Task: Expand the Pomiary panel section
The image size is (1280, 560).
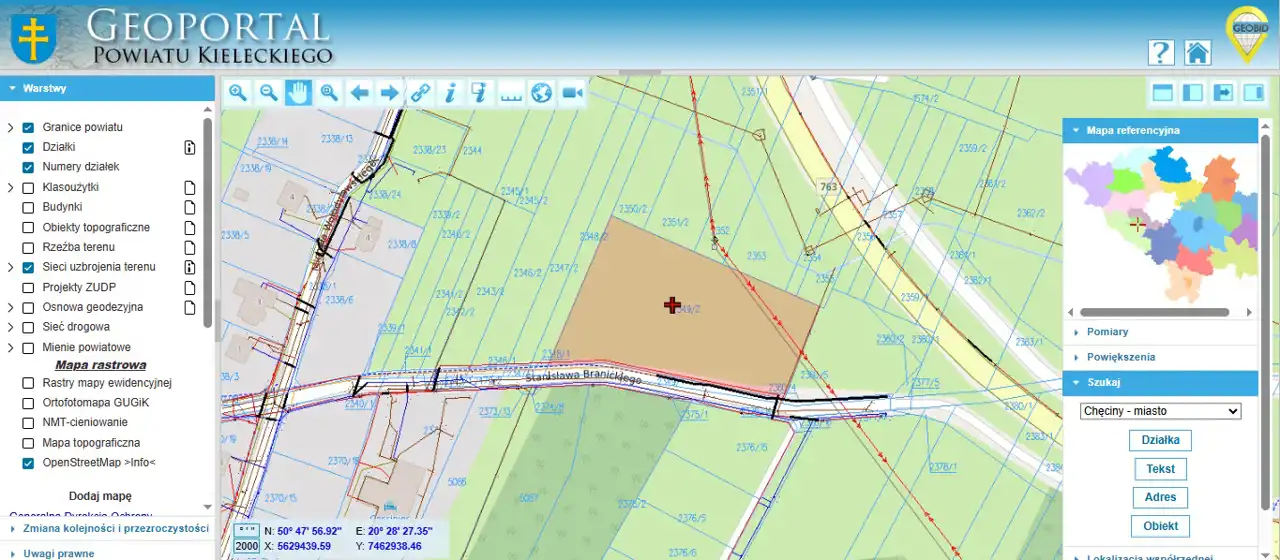Action: 1107,332
